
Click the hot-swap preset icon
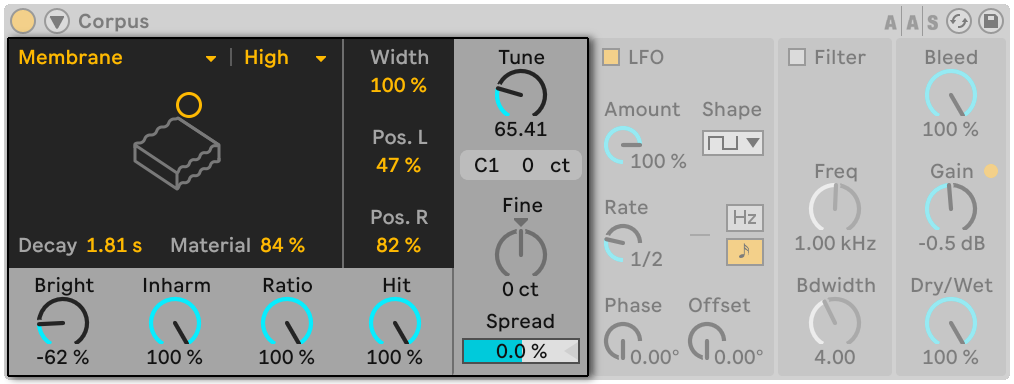[x=959, y=22]
